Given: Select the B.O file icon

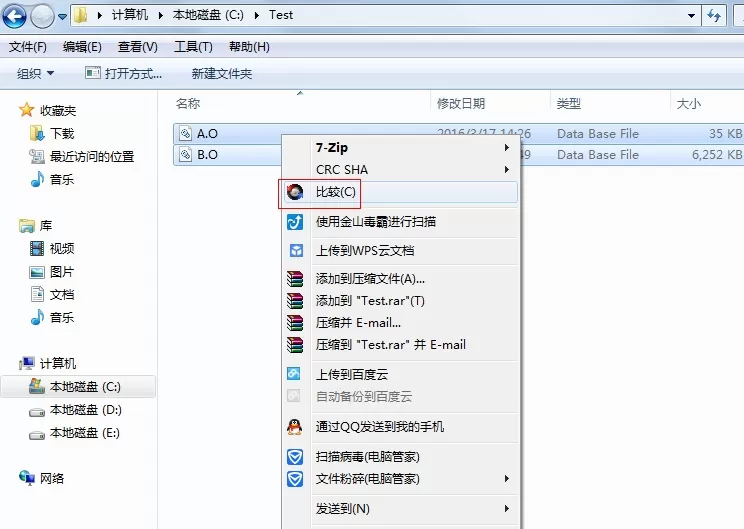Looking at the screenshot, I should coord(186,155).
